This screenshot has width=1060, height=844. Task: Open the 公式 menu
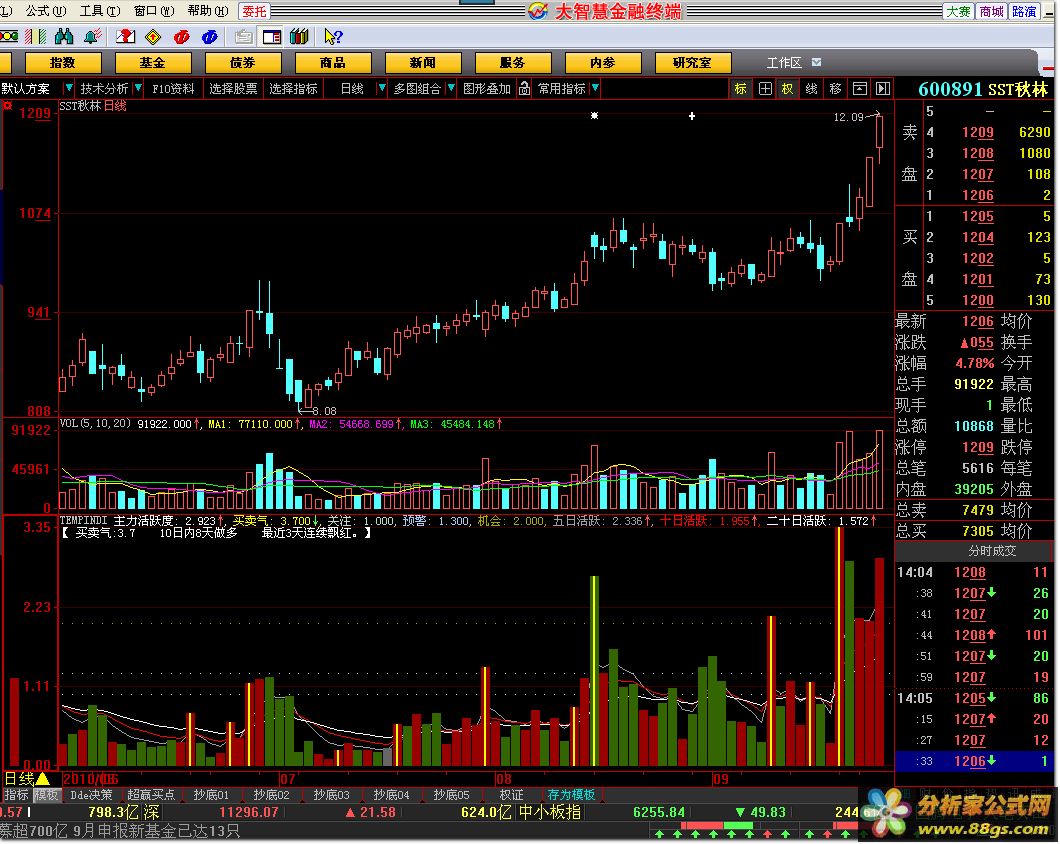pyautogui.click(x=45, y=11)
